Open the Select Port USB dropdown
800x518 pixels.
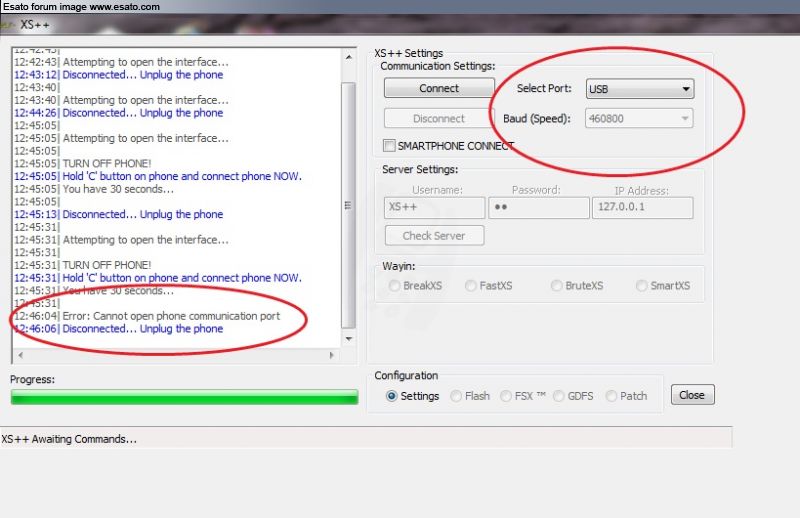[x=640, y=89]
